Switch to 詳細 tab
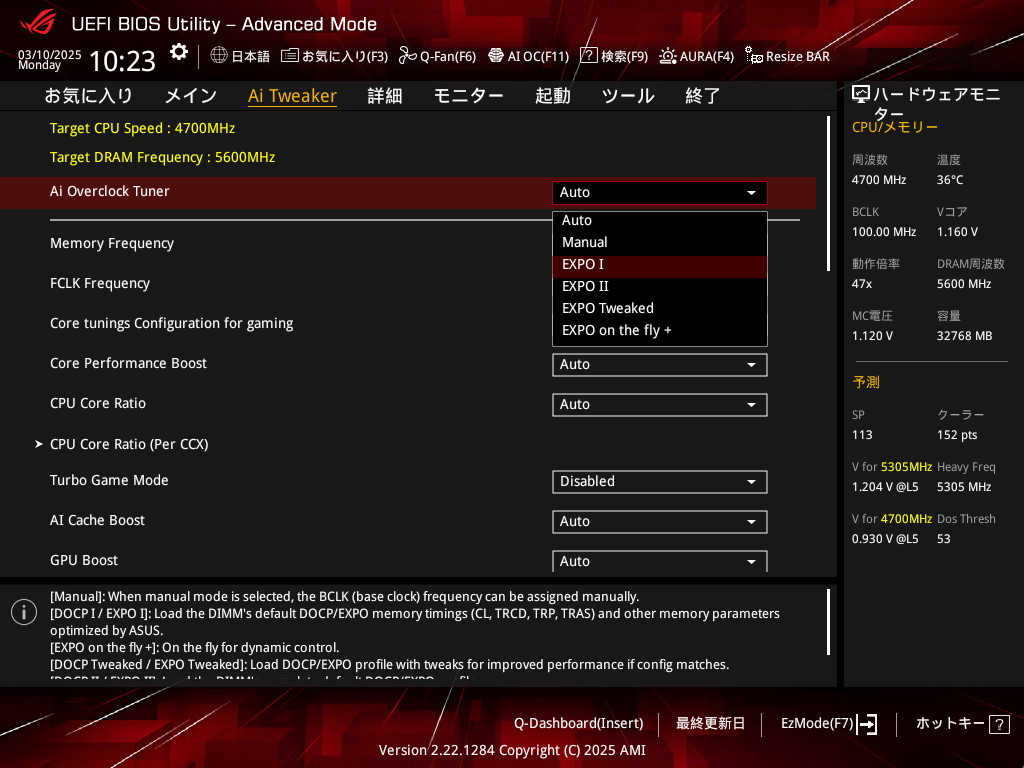The width and height of the screenshot is (1024, 768). (x=385, y=96)
